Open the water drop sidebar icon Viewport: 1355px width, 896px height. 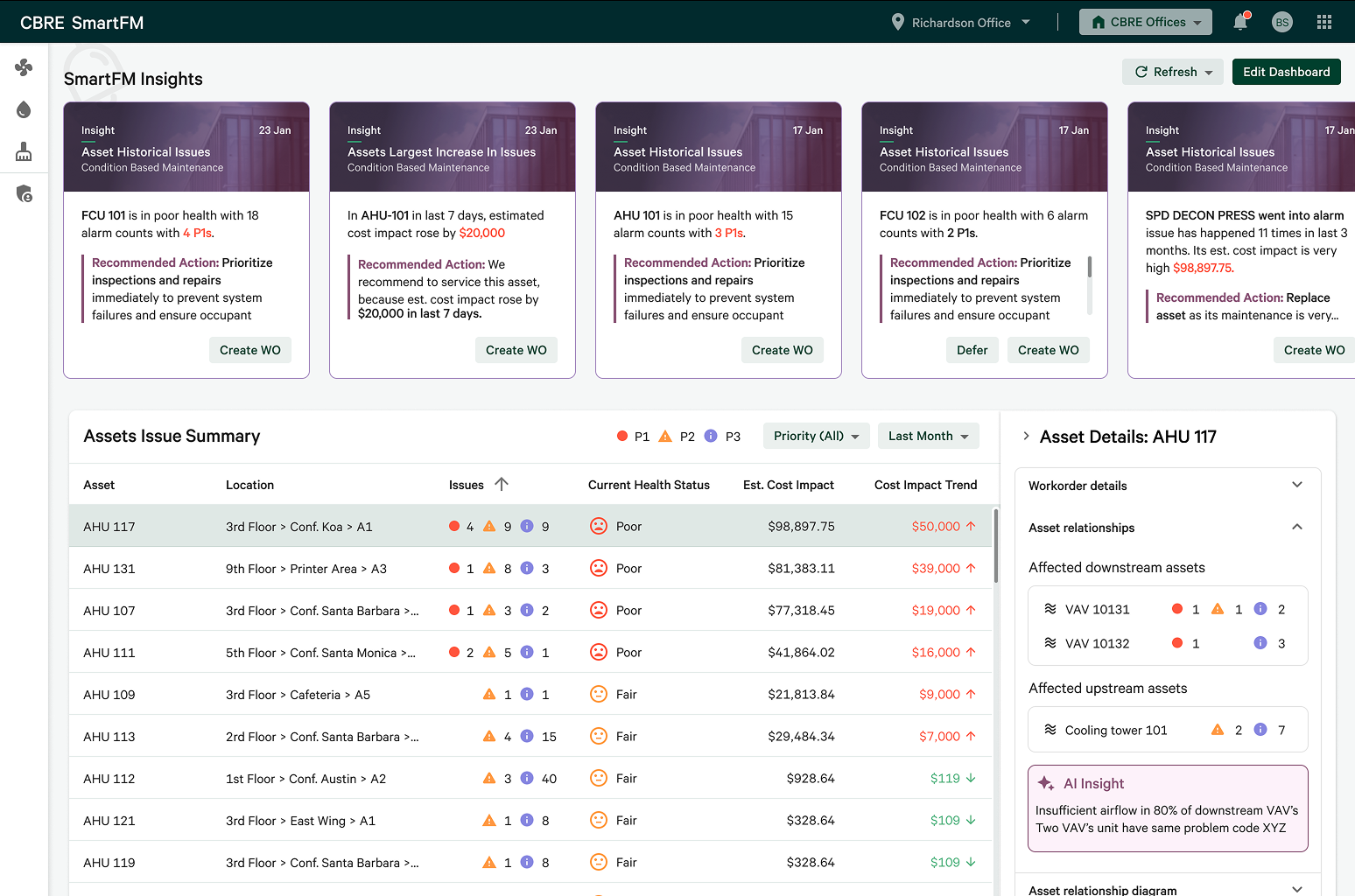24,109
